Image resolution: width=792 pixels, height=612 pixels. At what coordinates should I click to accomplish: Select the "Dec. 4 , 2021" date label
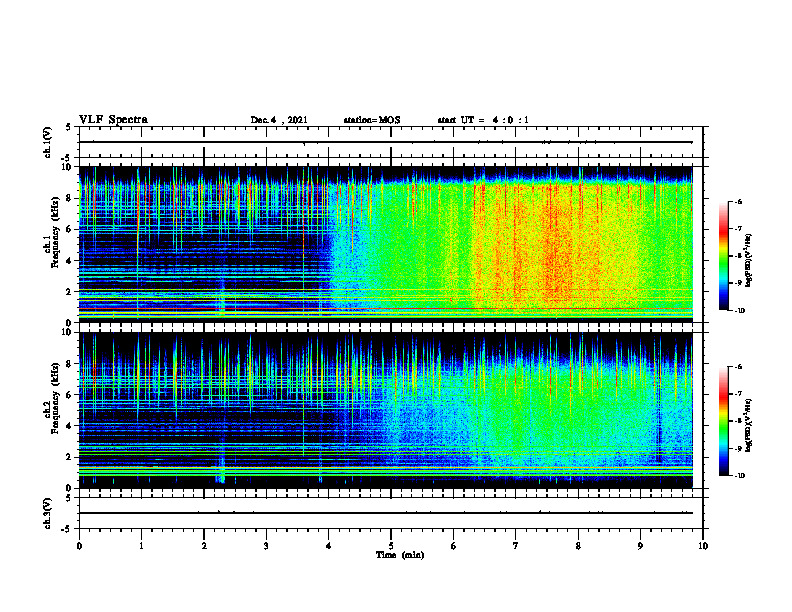(x=279, y=120)
